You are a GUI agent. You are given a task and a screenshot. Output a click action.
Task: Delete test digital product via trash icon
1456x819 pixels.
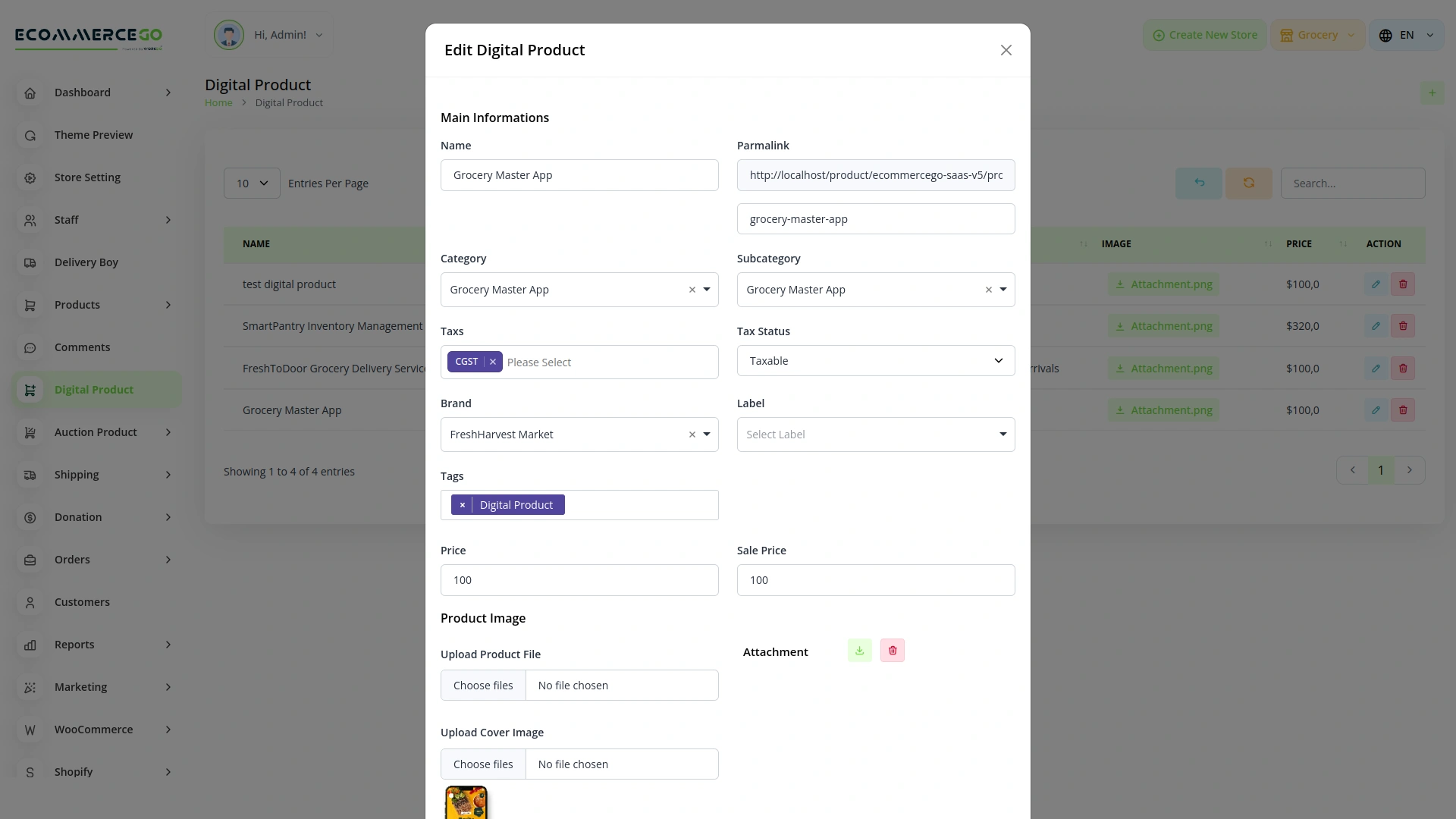point(1403,284)
